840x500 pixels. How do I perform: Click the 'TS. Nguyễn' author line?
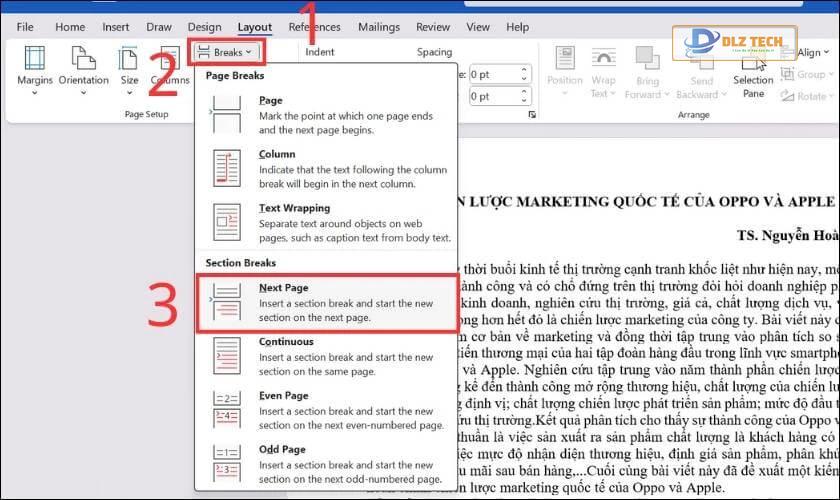(x=788, y=235)
